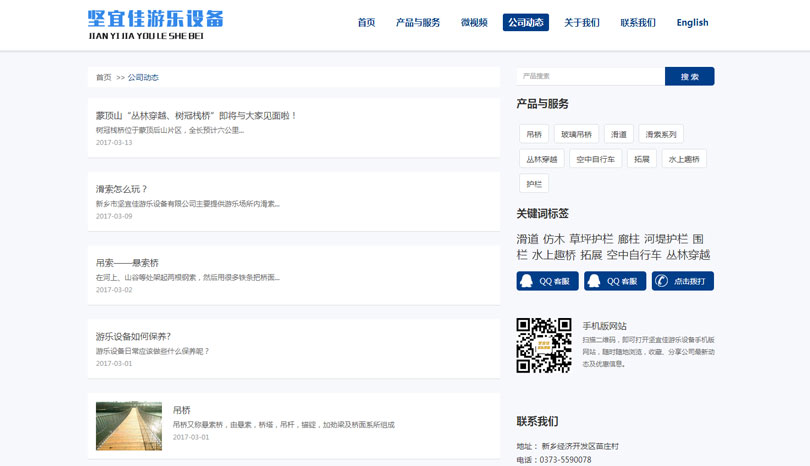
Task: Open the 联系我们 navigation item
Action: pyautogui.click(x=638, y=23)
